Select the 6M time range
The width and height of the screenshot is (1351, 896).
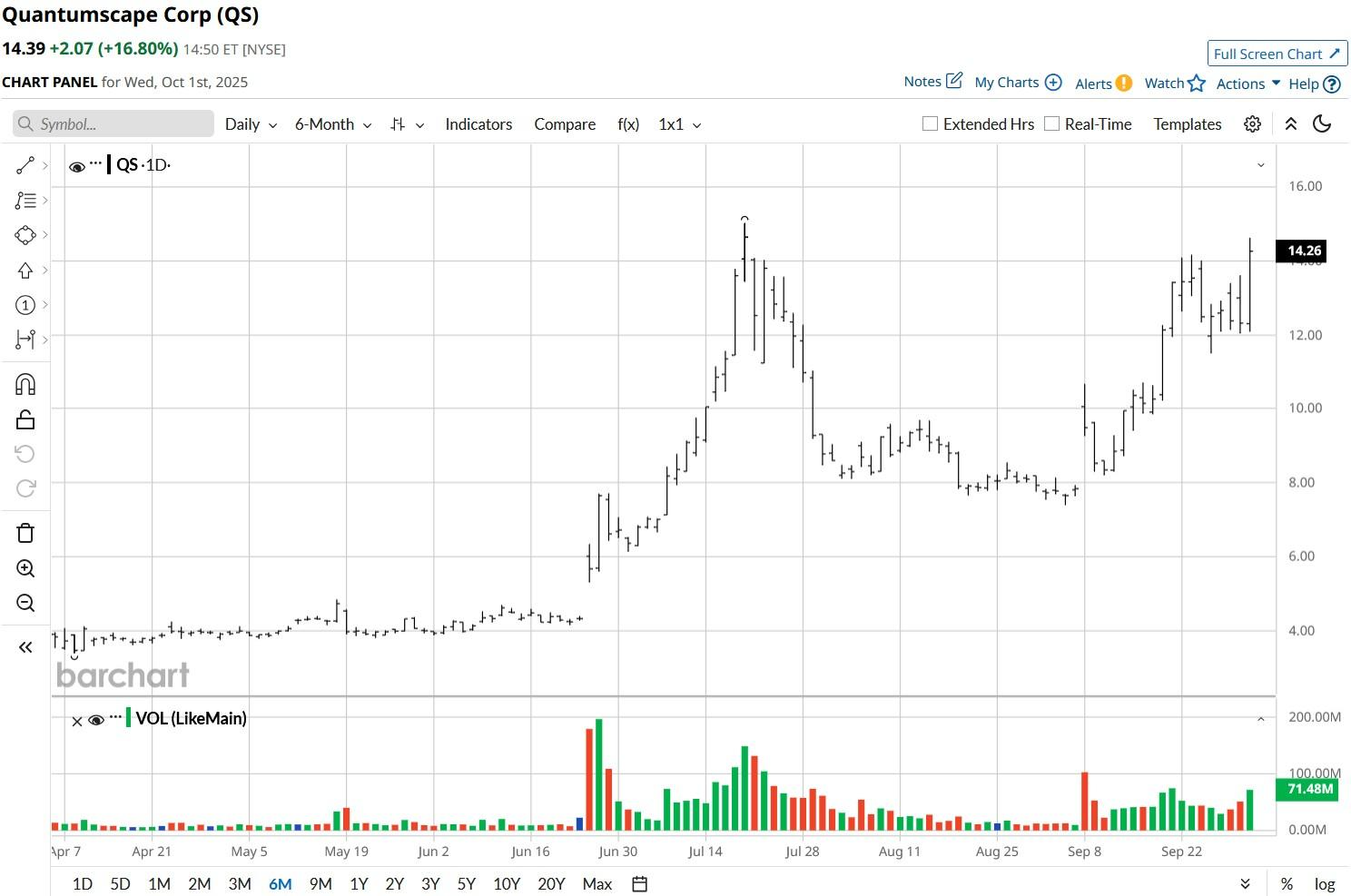(281, 884)
